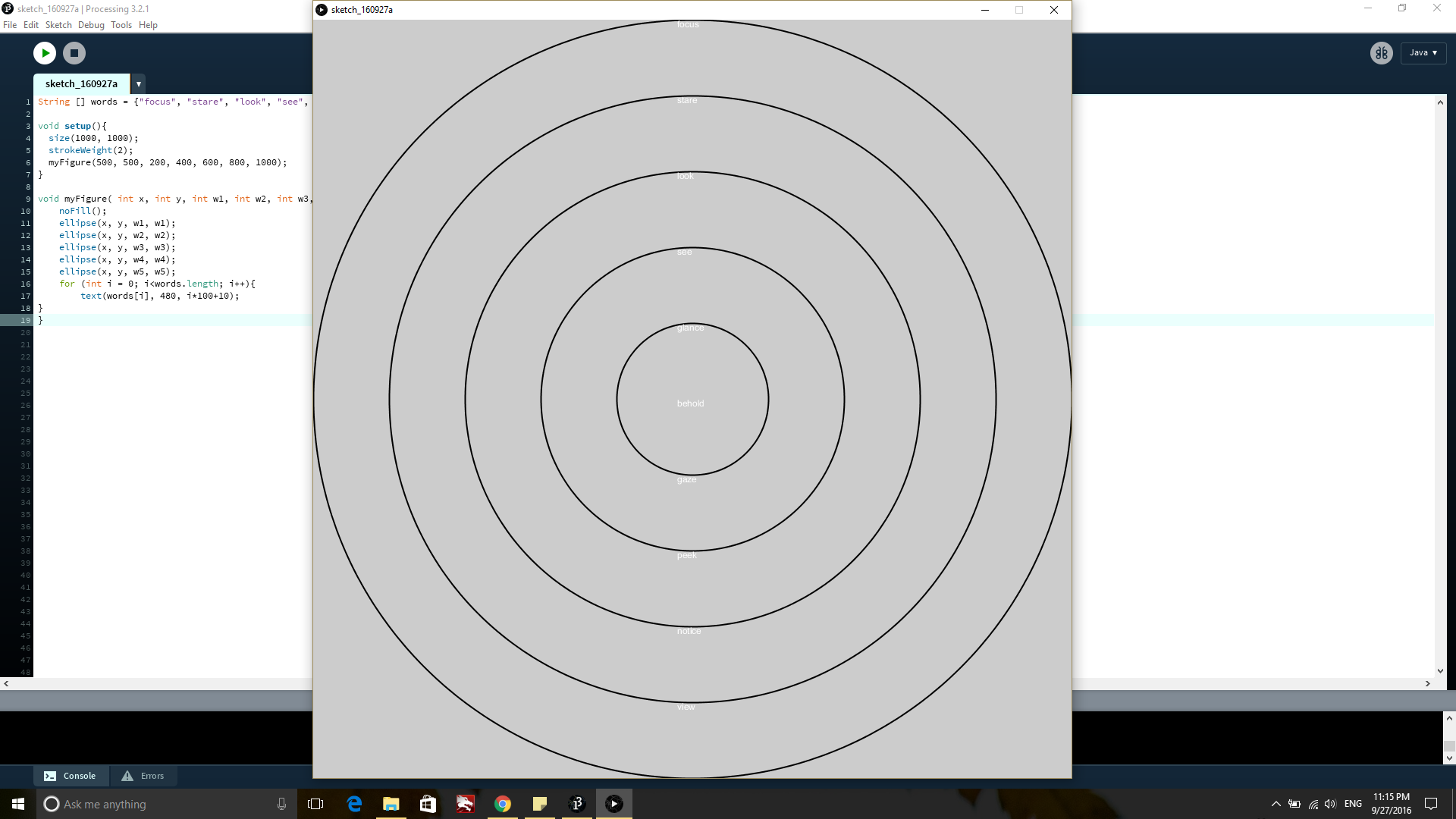The height and width of the screenshot is (819, 1456).
Task: Open the Sketch menu
Action: coord(58,25)
